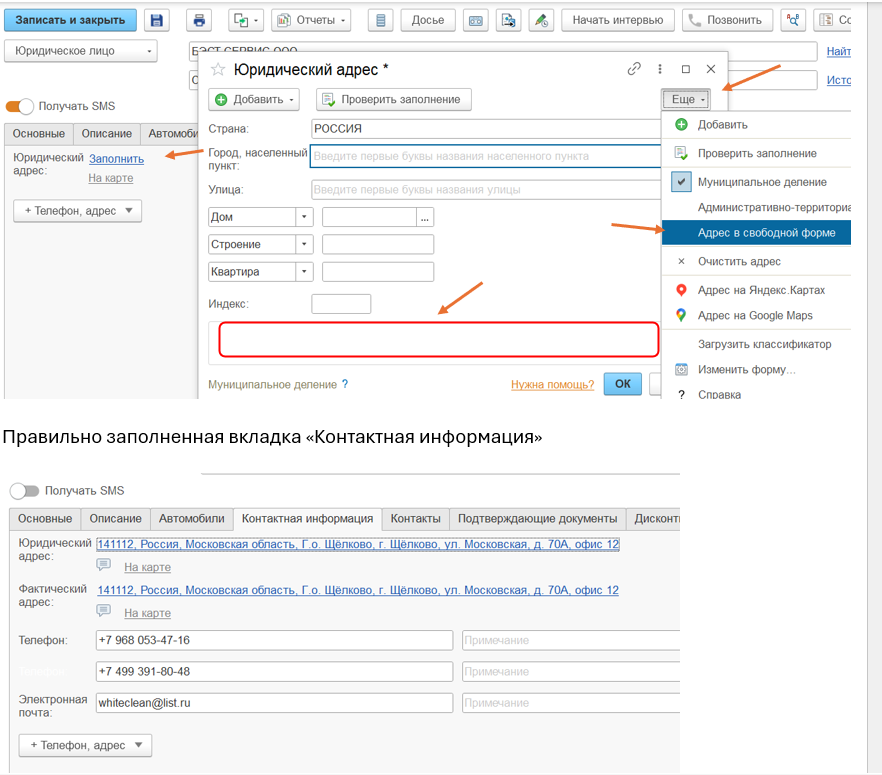Screen dimensions: 882x775
Task: Star the Юридический адрес dialog as favorite
Action: coord(218,69)
